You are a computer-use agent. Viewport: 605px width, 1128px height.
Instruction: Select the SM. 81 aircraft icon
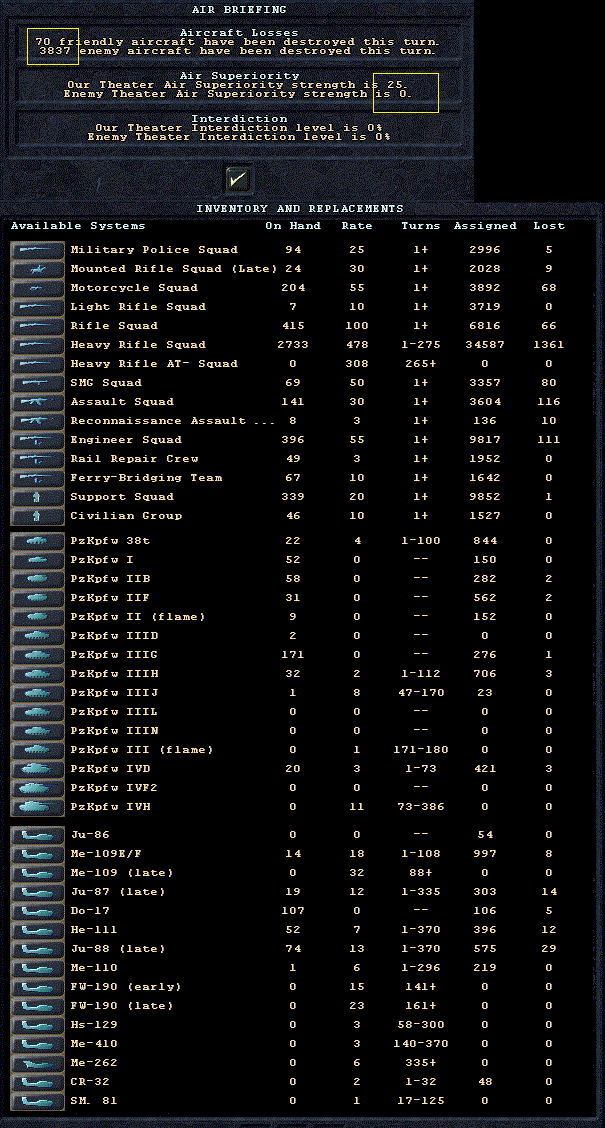click(38, 1101)
